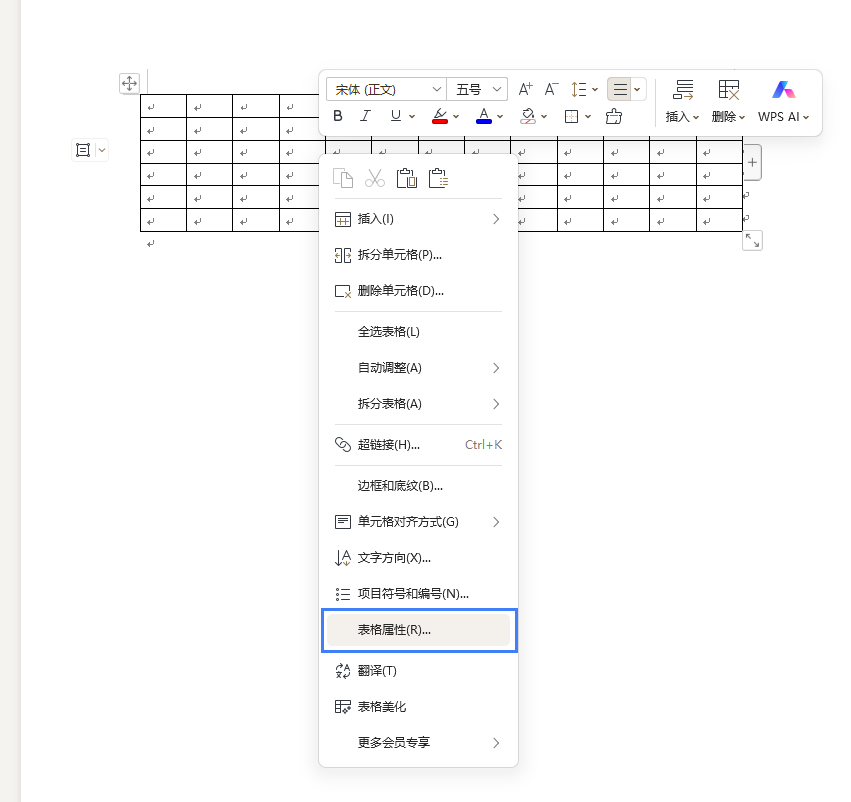Increase font size with A+ icon
Screen dimensions: 851x802
click(x=525, y=89)
